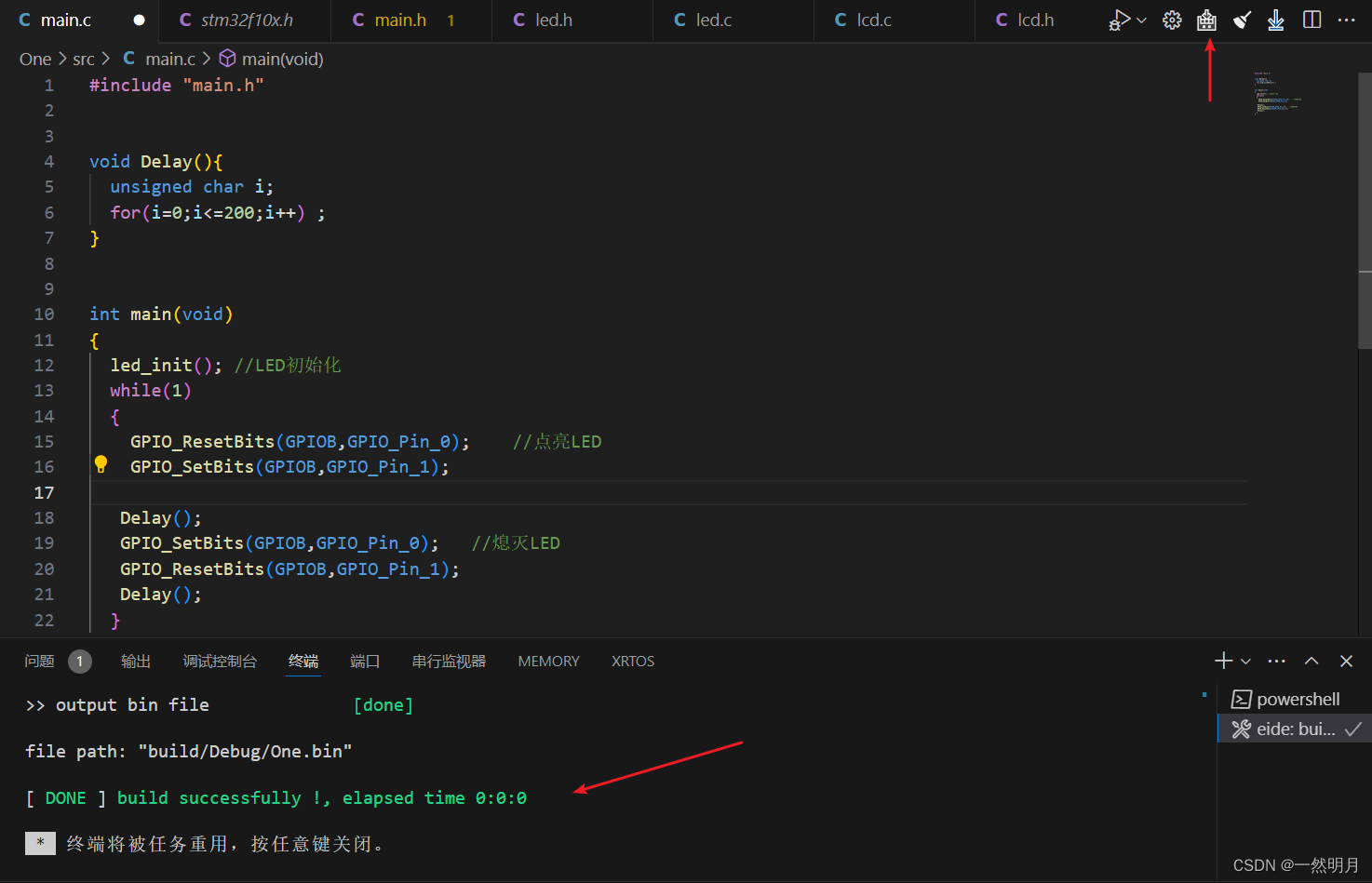Click 'src' breadcrumb segment
This screenshot has width=1372, height=883.
pyautogui.click(x=84, y=60)
